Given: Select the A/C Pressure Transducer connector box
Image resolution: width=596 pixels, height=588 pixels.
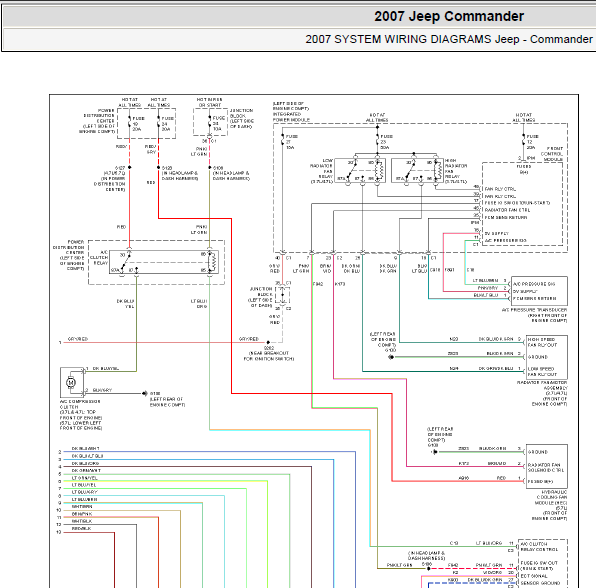Looking at the screenshot, I should tap(539, 291).
